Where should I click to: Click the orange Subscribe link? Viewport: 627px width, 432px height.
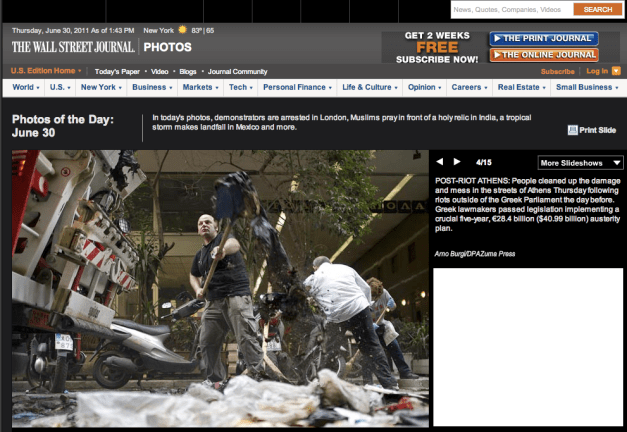tap(557, 72)
